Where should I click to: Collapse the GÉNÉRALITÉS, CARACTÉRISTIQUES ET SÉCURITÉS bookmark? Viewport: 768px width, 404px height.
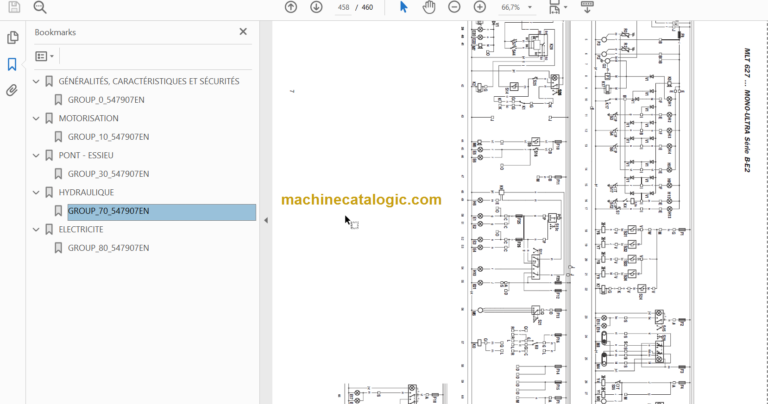pyautogui.click(x=36, y=81)
